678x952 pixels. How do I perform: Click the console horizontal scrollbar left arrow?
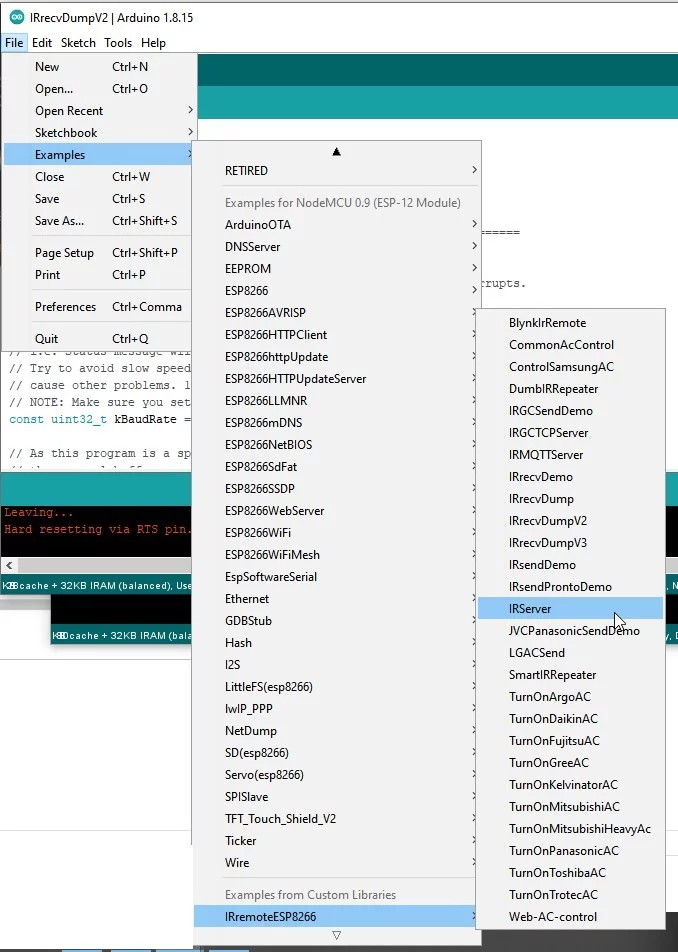(9, 565)
